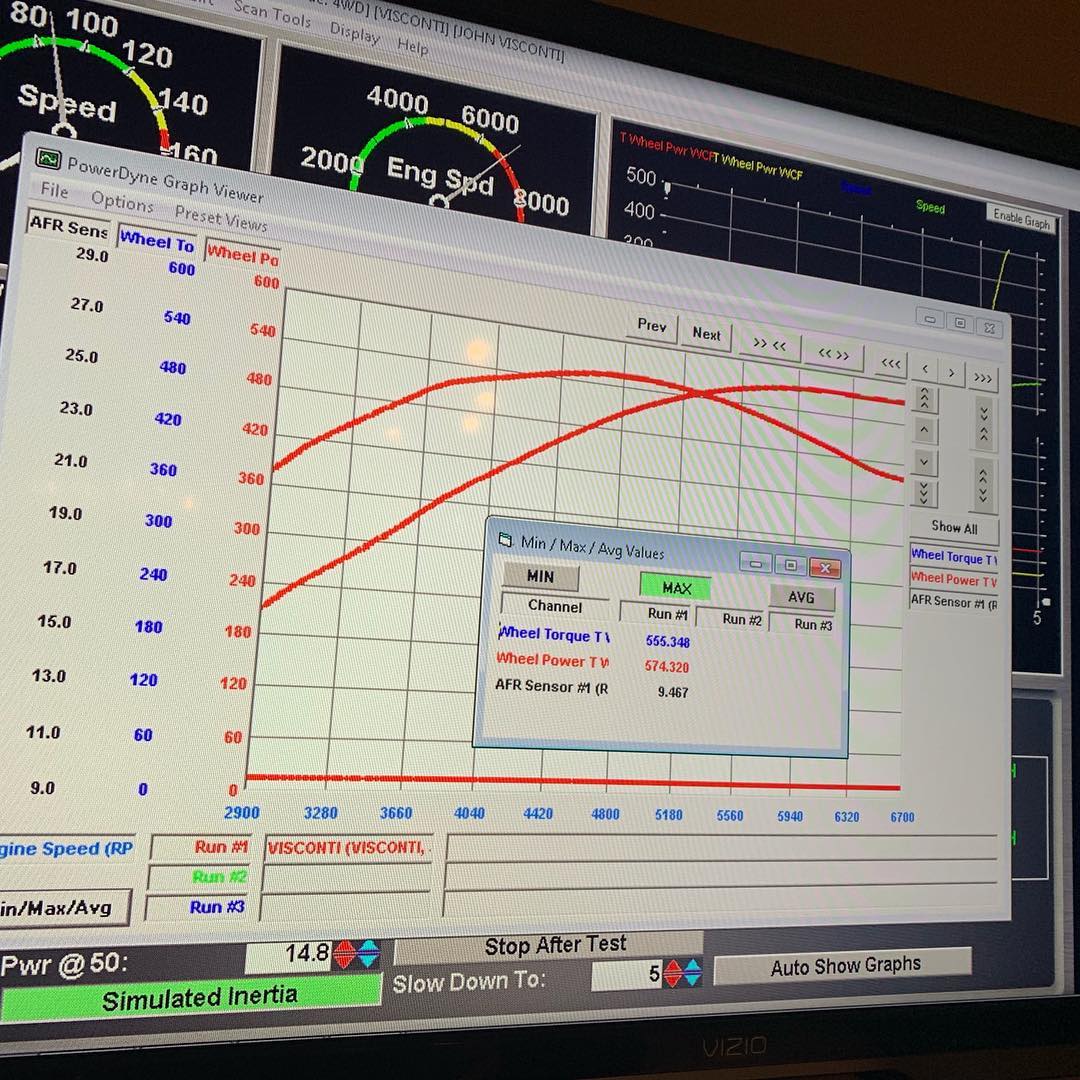Click the Next button above the graph
Screen dimensions: 1080x1080
(x=706, y=335)
